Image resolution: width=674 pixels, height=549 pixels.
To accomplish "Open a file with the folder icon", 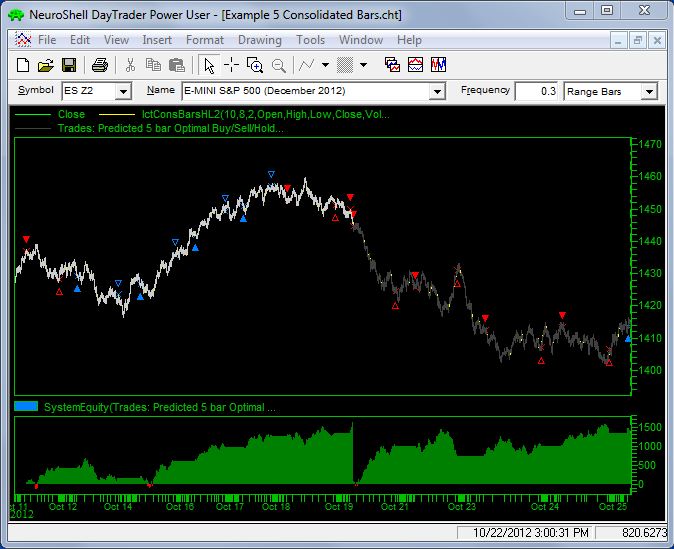I will tap(46, 65).
